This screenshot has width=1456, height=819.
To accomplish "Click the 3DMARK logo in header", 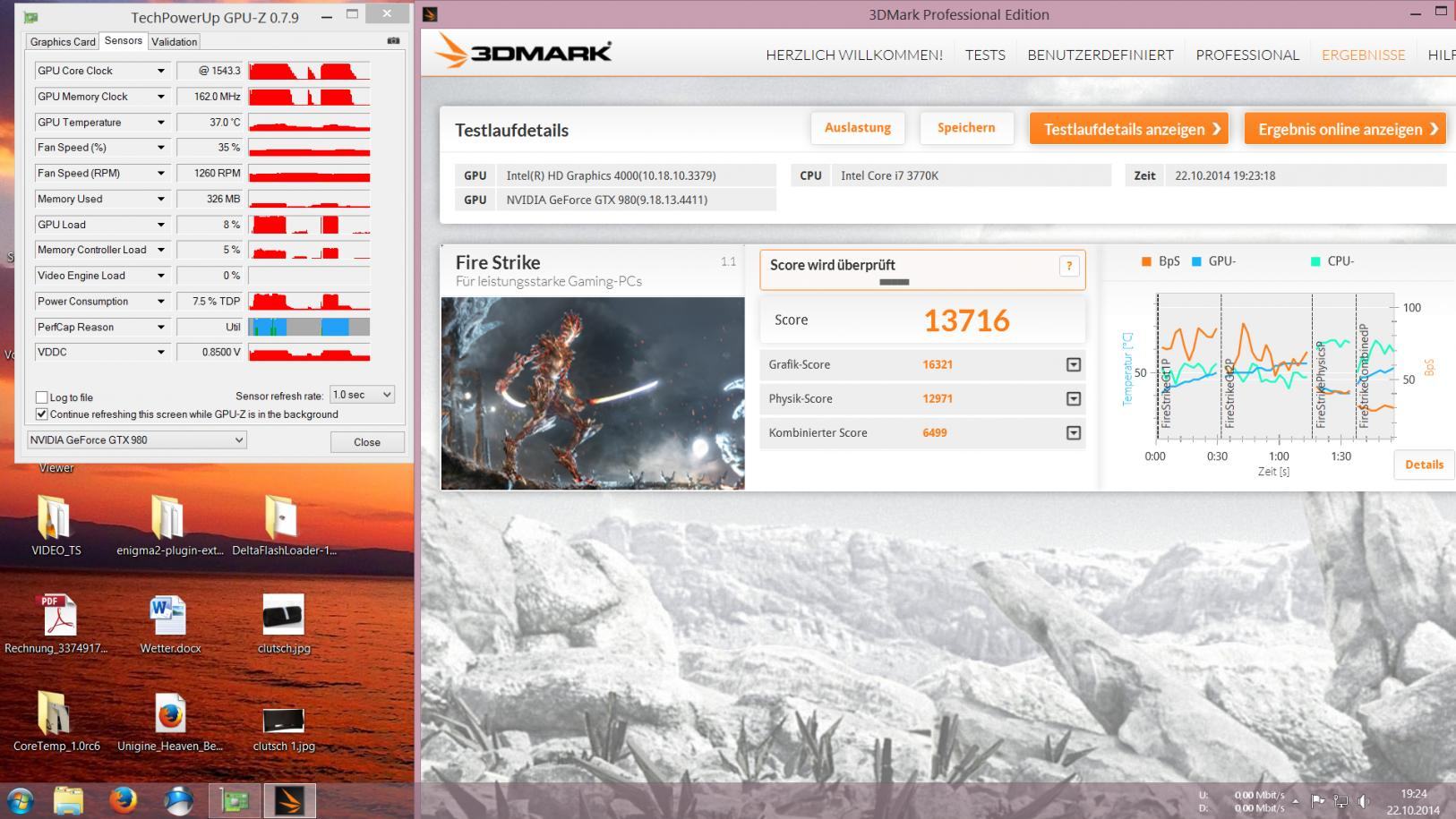I will pos(523,53).
